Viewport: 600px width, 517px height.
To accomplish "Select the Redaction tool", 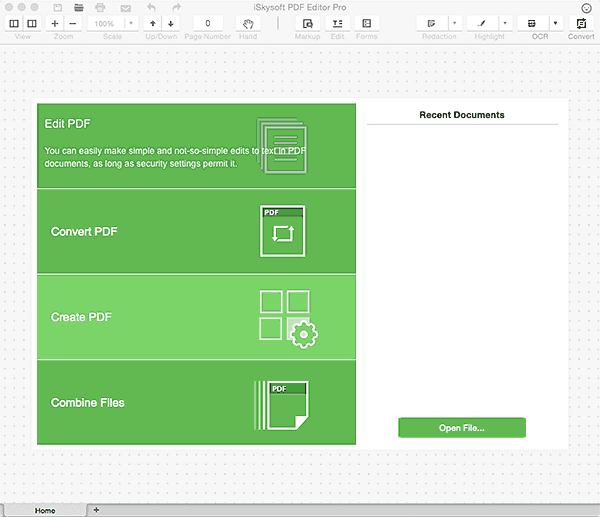I will (432, 24).
